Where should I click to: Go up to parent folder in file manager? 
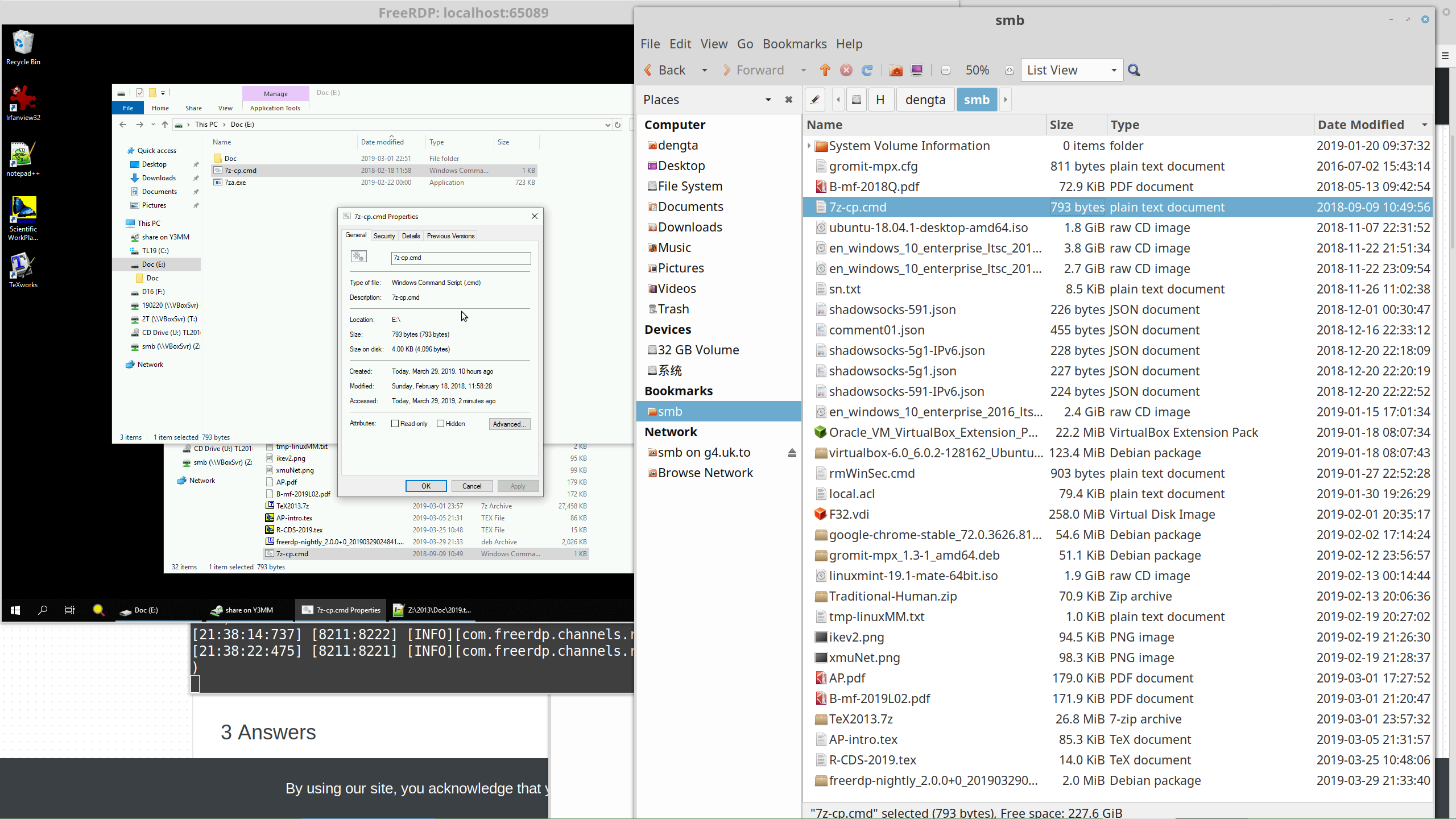(x=824, y=70)
